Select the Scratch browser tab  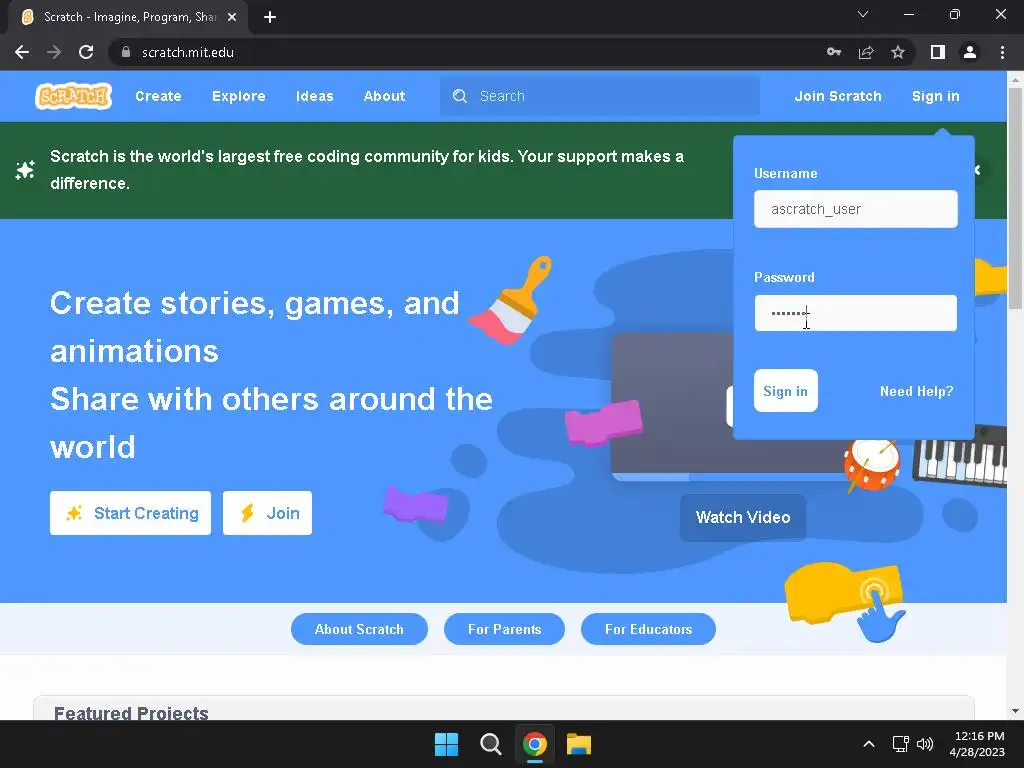pos(129,18)
